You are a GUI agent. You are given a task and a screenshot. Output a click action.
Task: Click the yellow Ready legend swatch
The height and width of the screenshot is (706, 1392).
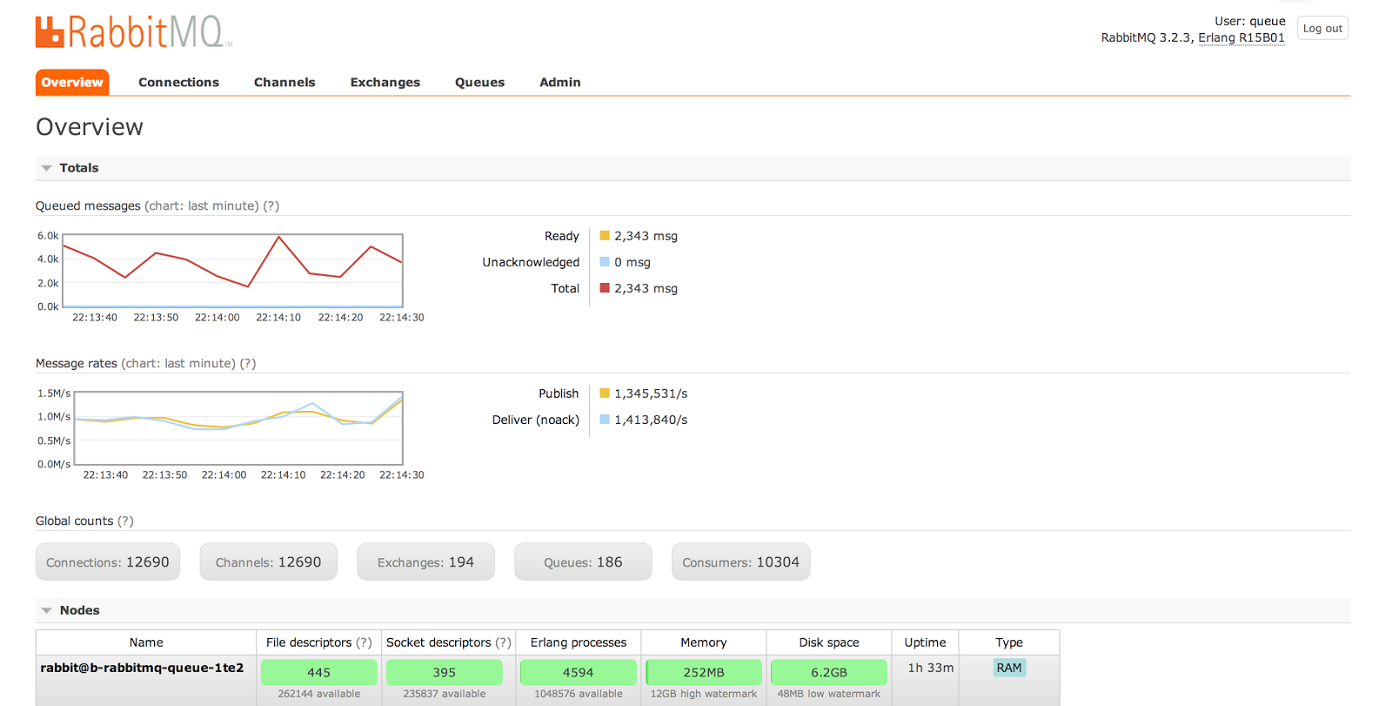tap(604, 235)
